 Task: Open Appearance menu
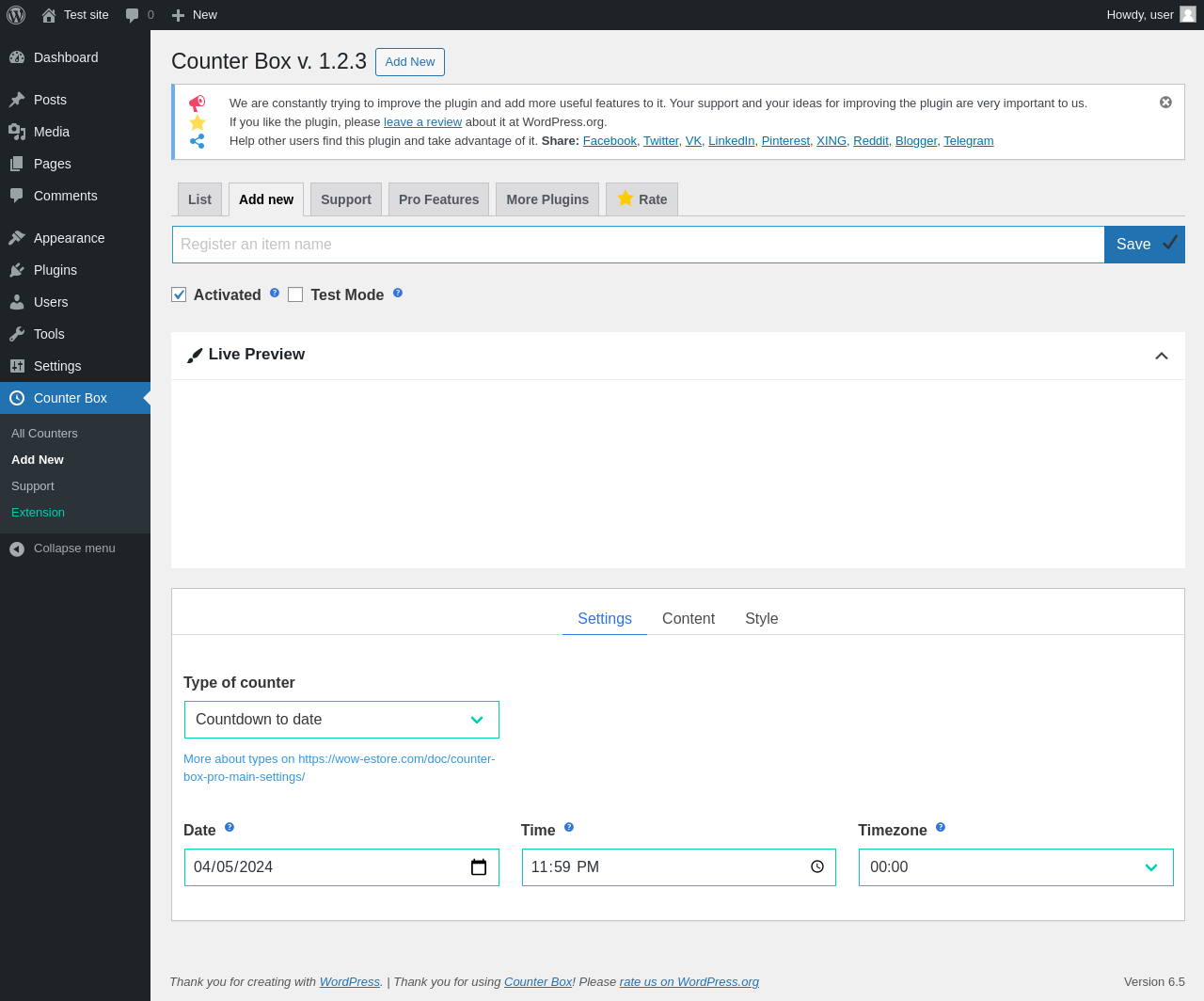point(75,238)
